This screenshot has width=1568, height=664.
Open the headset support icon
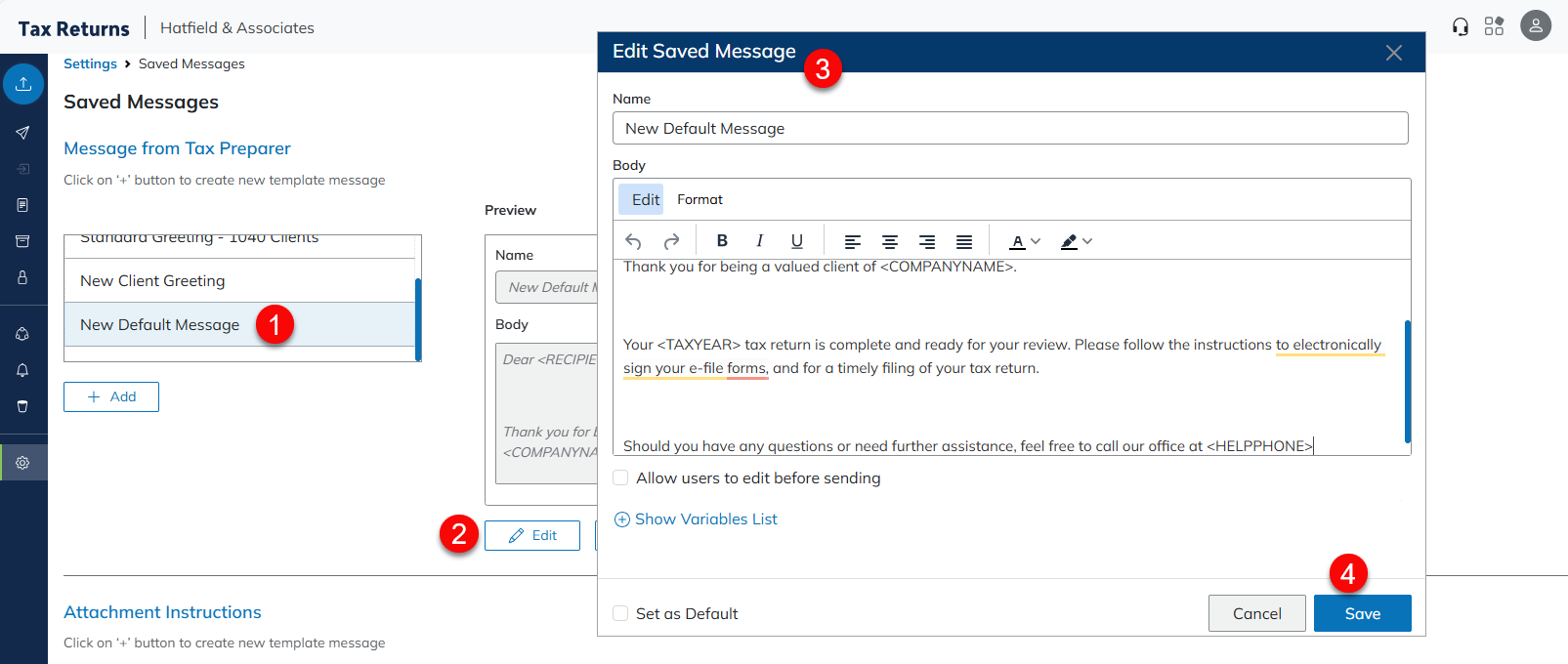pyautogui.click(x=1461, y=26)
